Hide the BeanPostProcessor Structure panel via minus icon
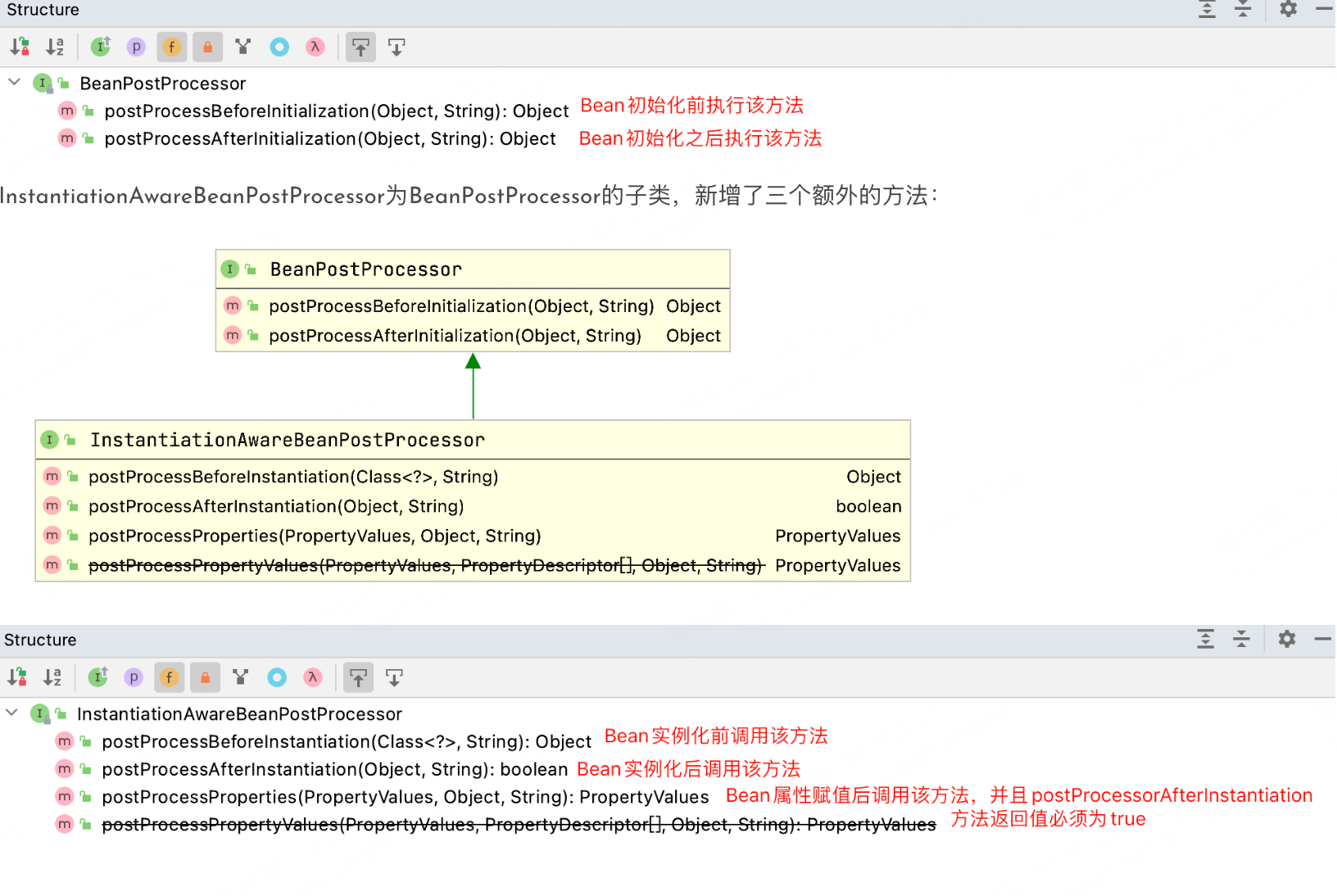The height and width of the screenshot is (896, 1337). click(x=1324, y=9)
